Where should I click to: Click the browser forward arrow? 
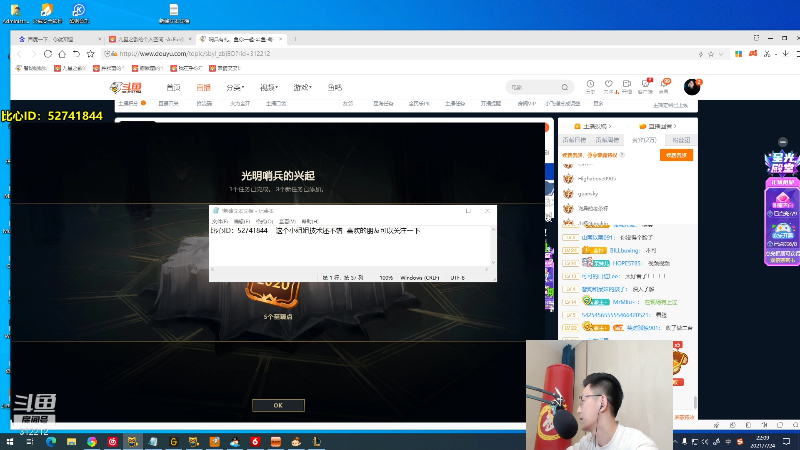(x=33, y=54)
